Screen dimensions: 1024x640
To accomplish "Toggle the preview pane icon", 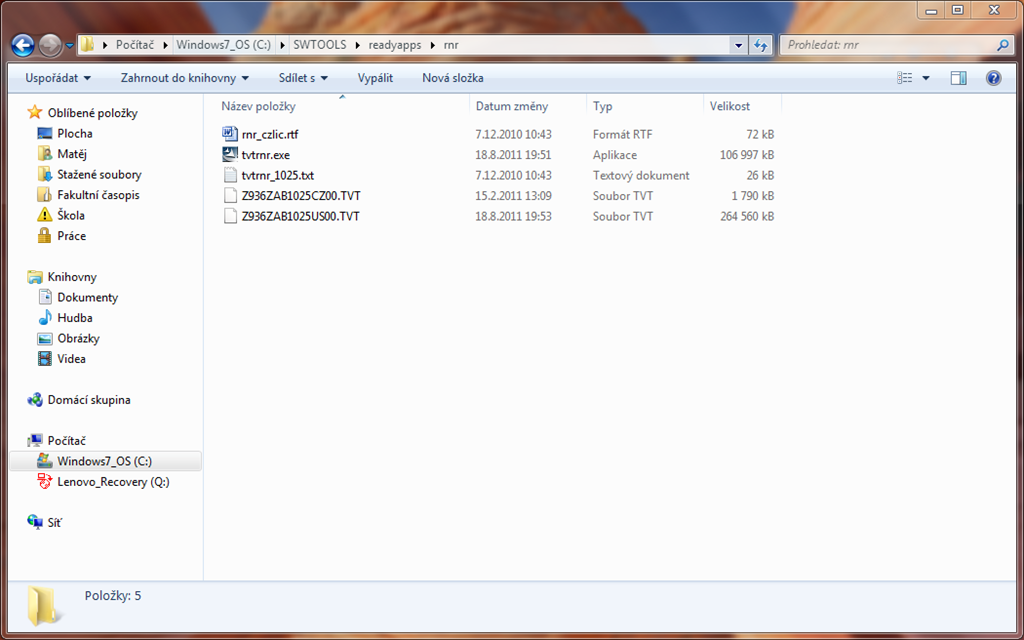I will pyautogui.click(x=958, y=78).
